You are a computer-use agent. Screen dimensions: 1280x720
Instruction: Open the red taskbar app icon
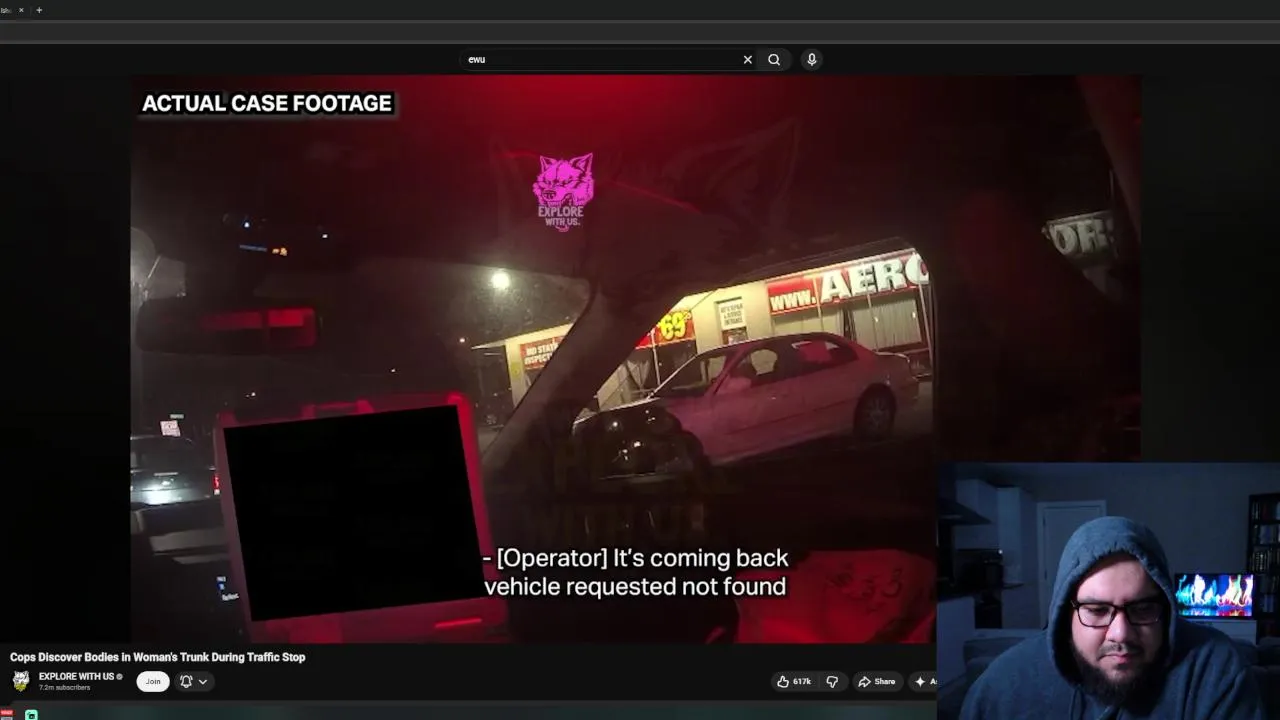click(x=7, y=714)
